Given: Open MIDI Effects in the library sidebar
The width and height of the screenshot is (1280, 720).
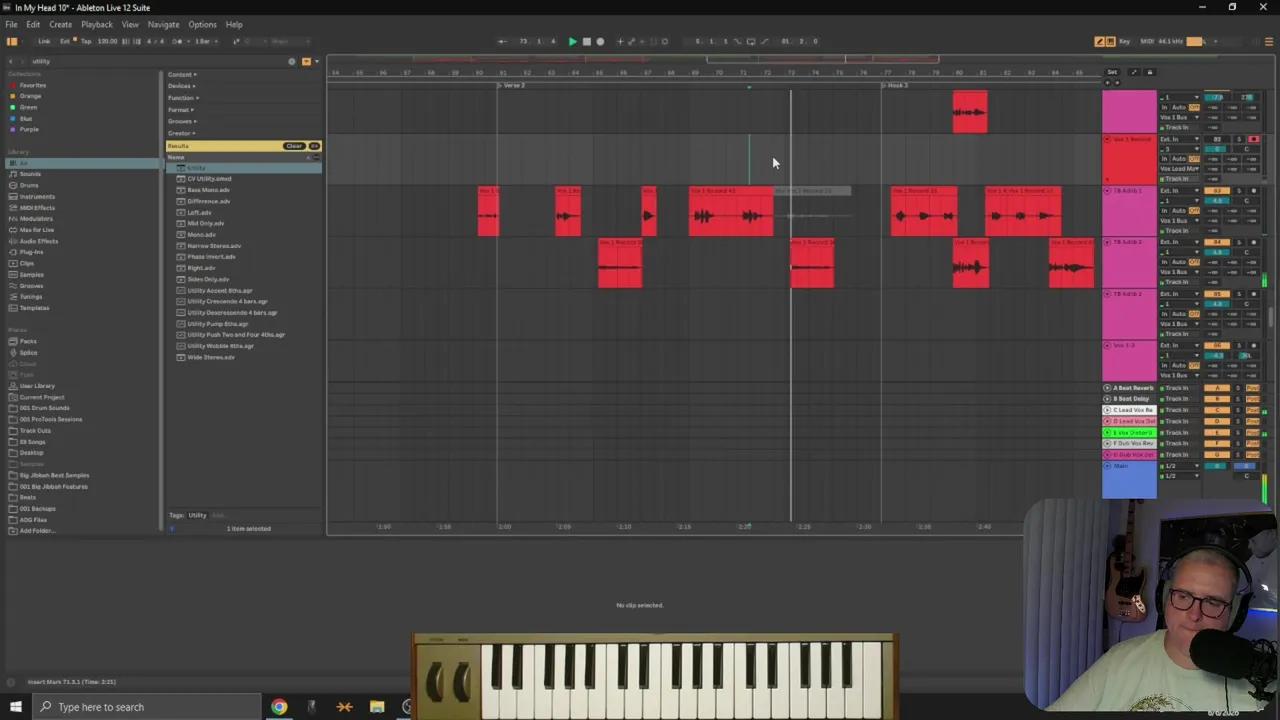Looking at the screenshot, I should coord(37,208).
